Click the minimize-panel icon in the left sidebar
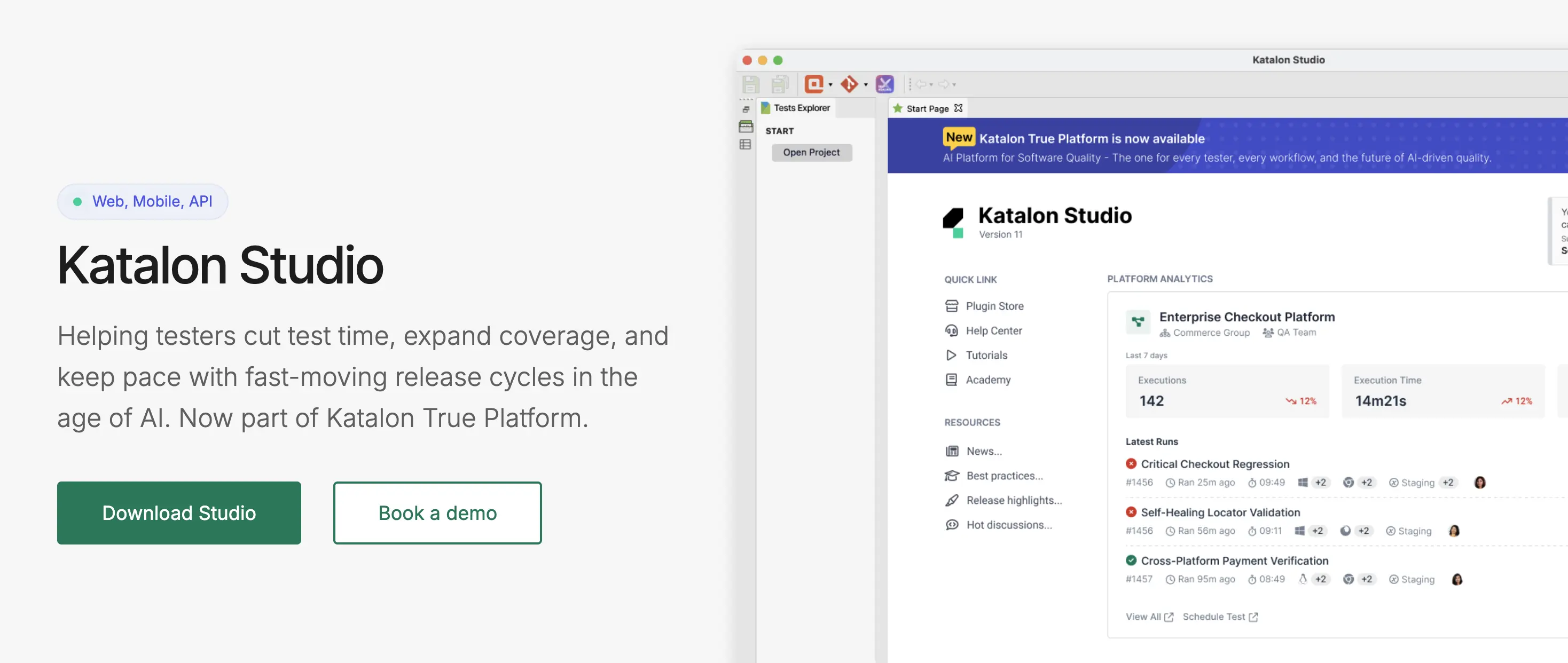The image size is (1568, 663). pyautogui.click(x=746, y=109)
